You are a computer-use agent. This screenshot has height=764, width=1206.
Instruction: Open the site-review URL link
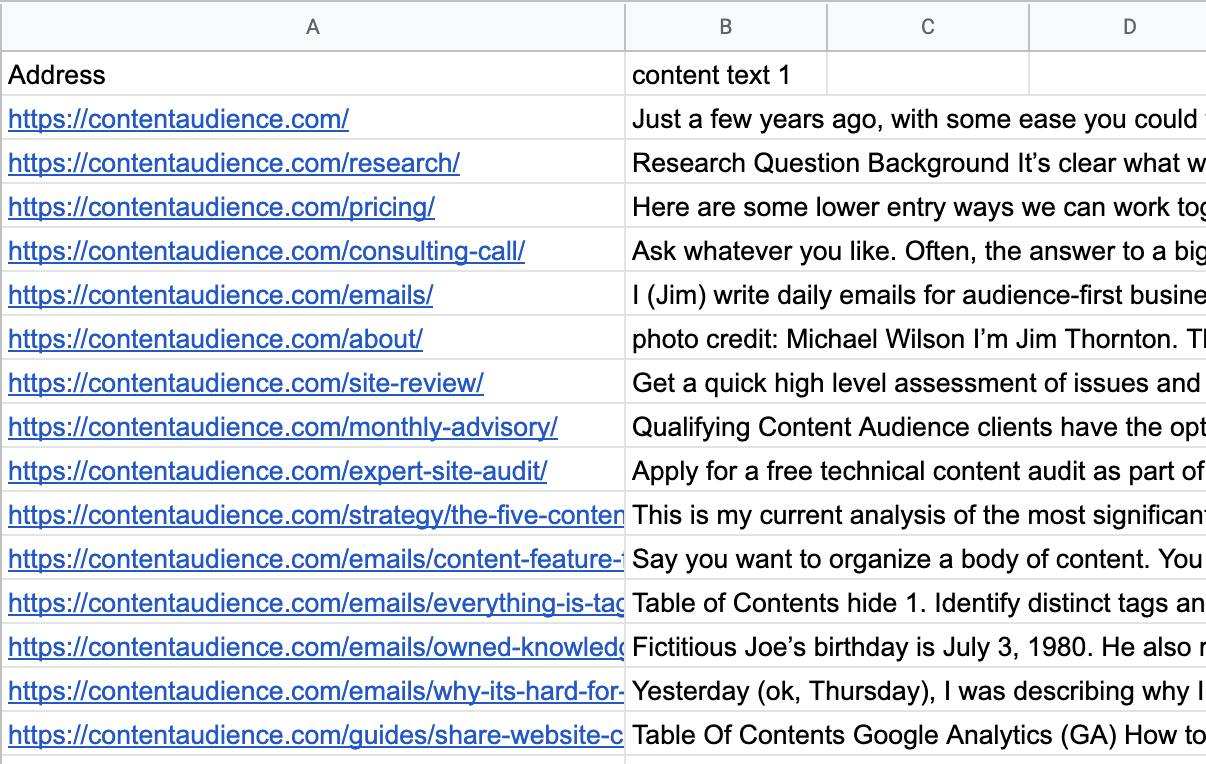pyautogui.click(x=245, y=383)
